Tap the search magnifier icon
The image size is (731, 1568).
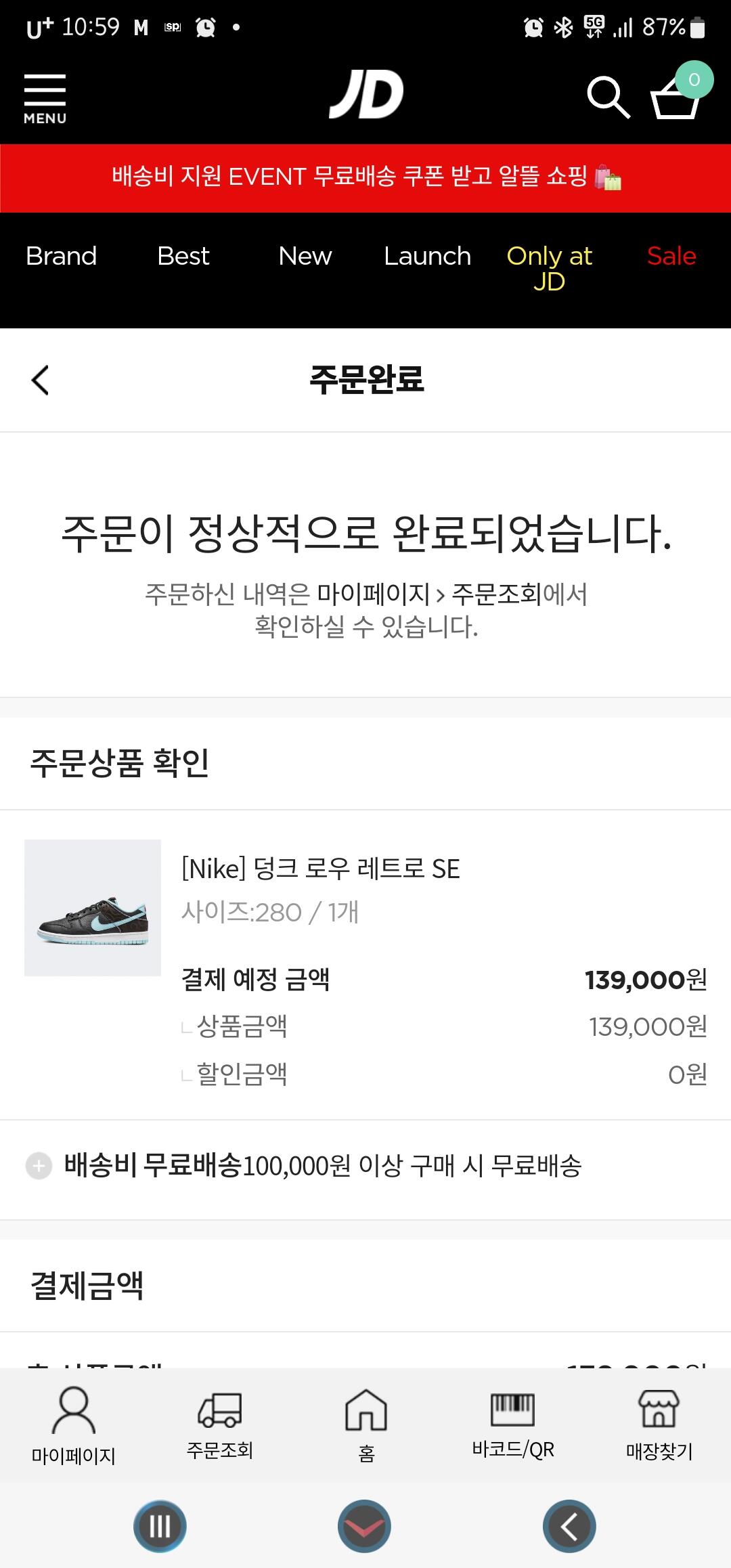(608, 98)
